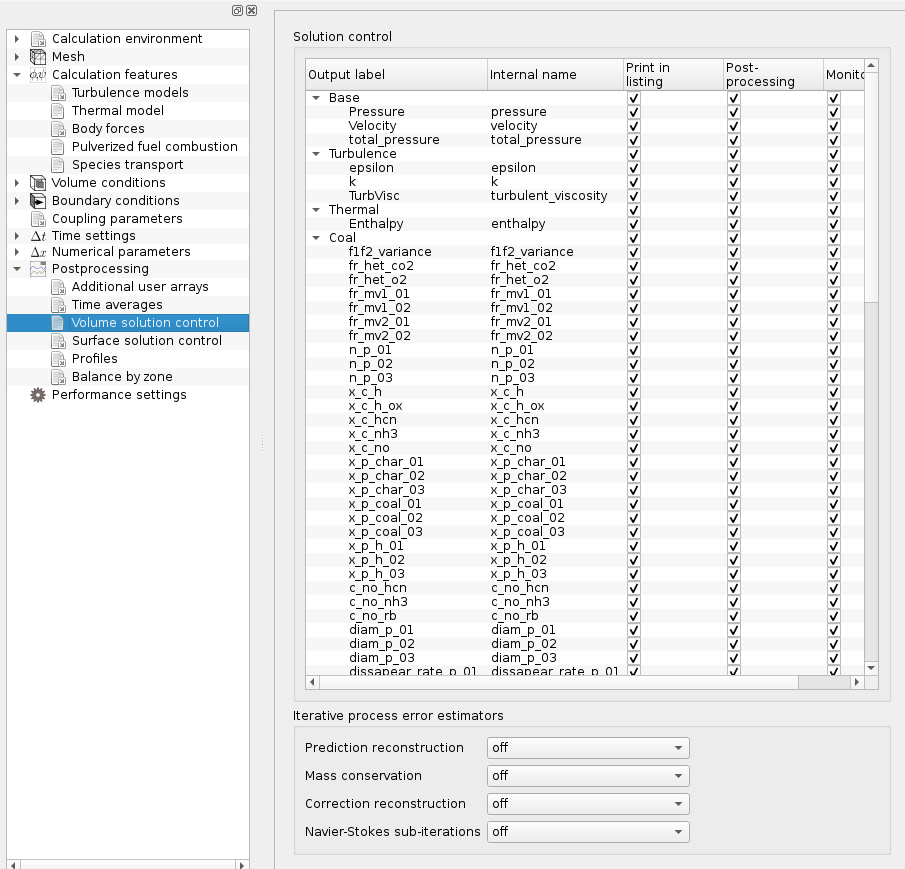Click the Post-processing column header
The height and width of the screenshot is (869, 905).
773,74
